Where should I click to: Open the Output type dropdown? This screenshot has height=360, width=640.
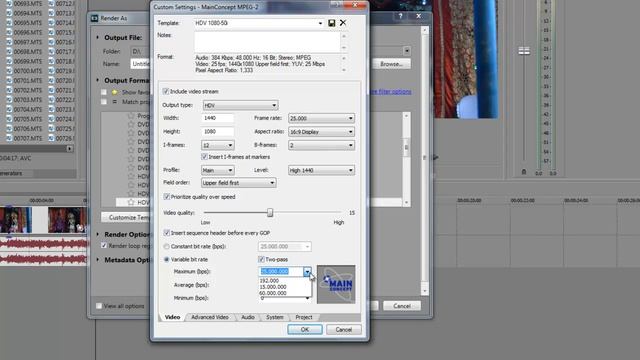point(240,105)
